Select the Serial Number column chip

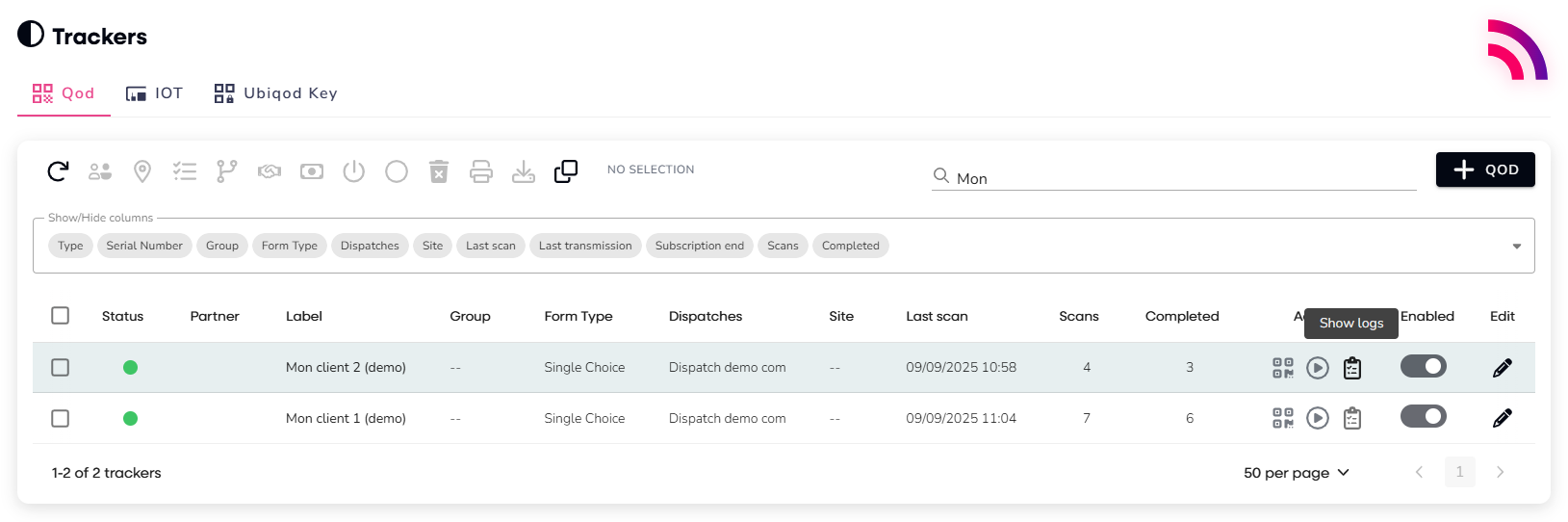[144, 246]
